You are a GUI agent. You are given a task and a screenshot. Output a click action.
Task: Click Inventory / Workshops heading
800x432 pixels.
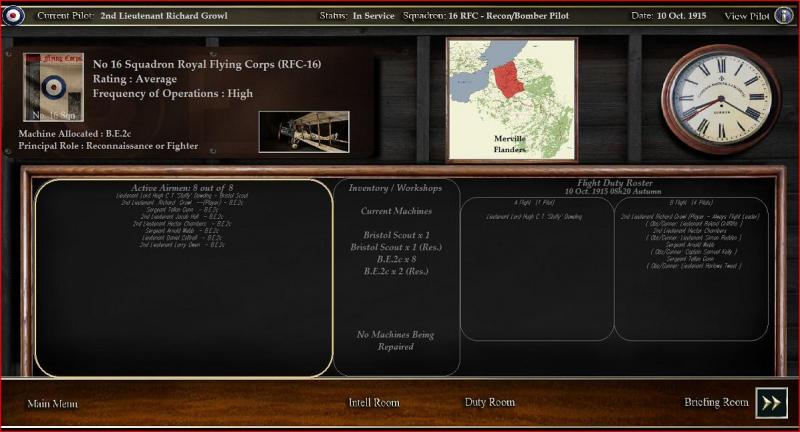(395, 188)
